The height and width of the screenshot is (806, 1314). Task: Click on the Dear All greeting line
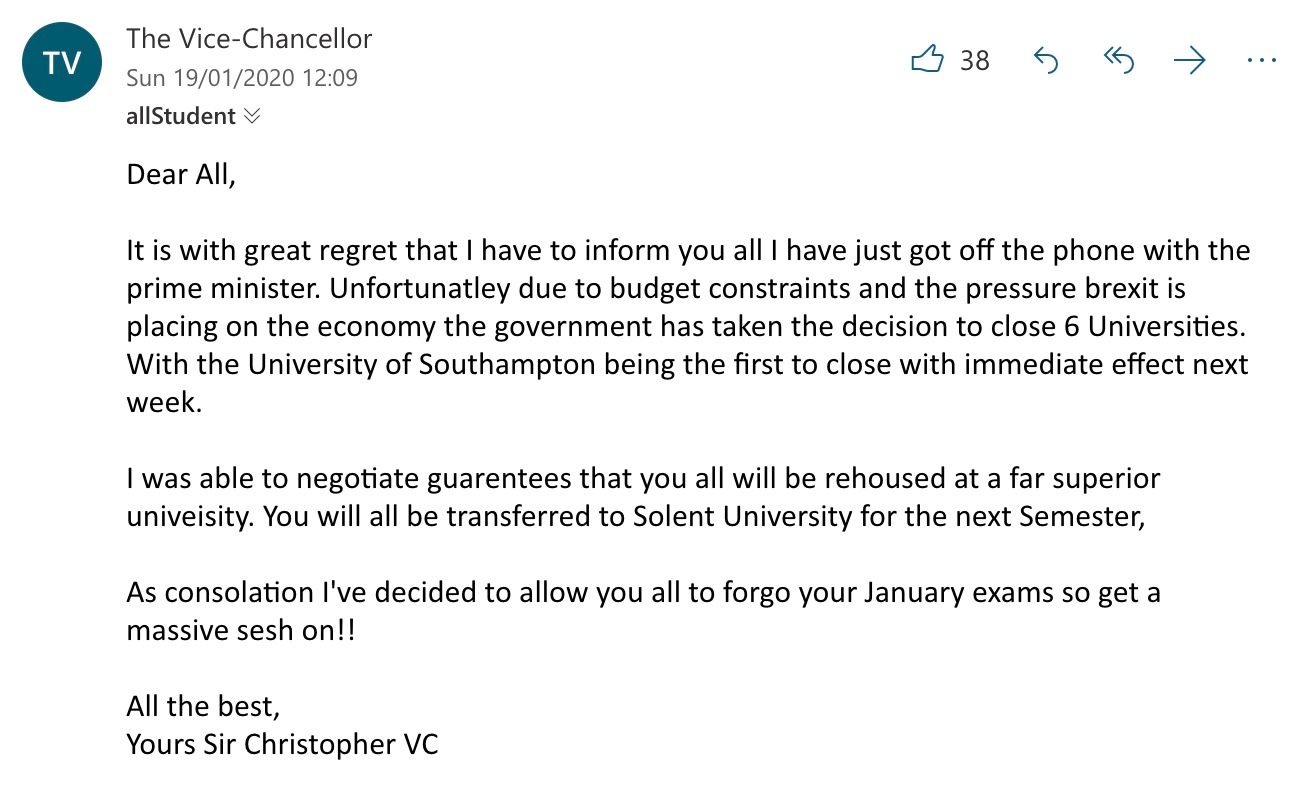pos(180,175)
